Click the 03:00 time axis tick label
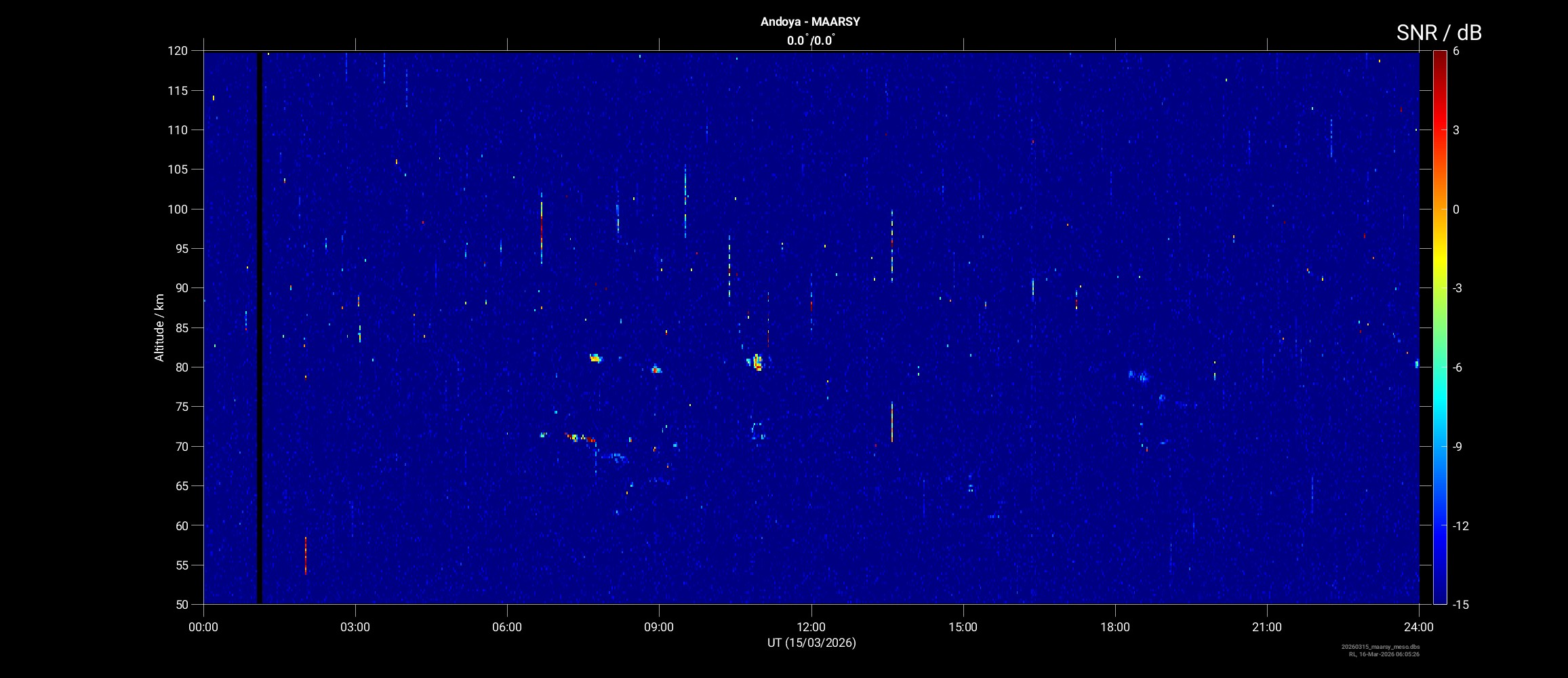The width and height of the screenshot is (1568, 678). click(355, 627)
